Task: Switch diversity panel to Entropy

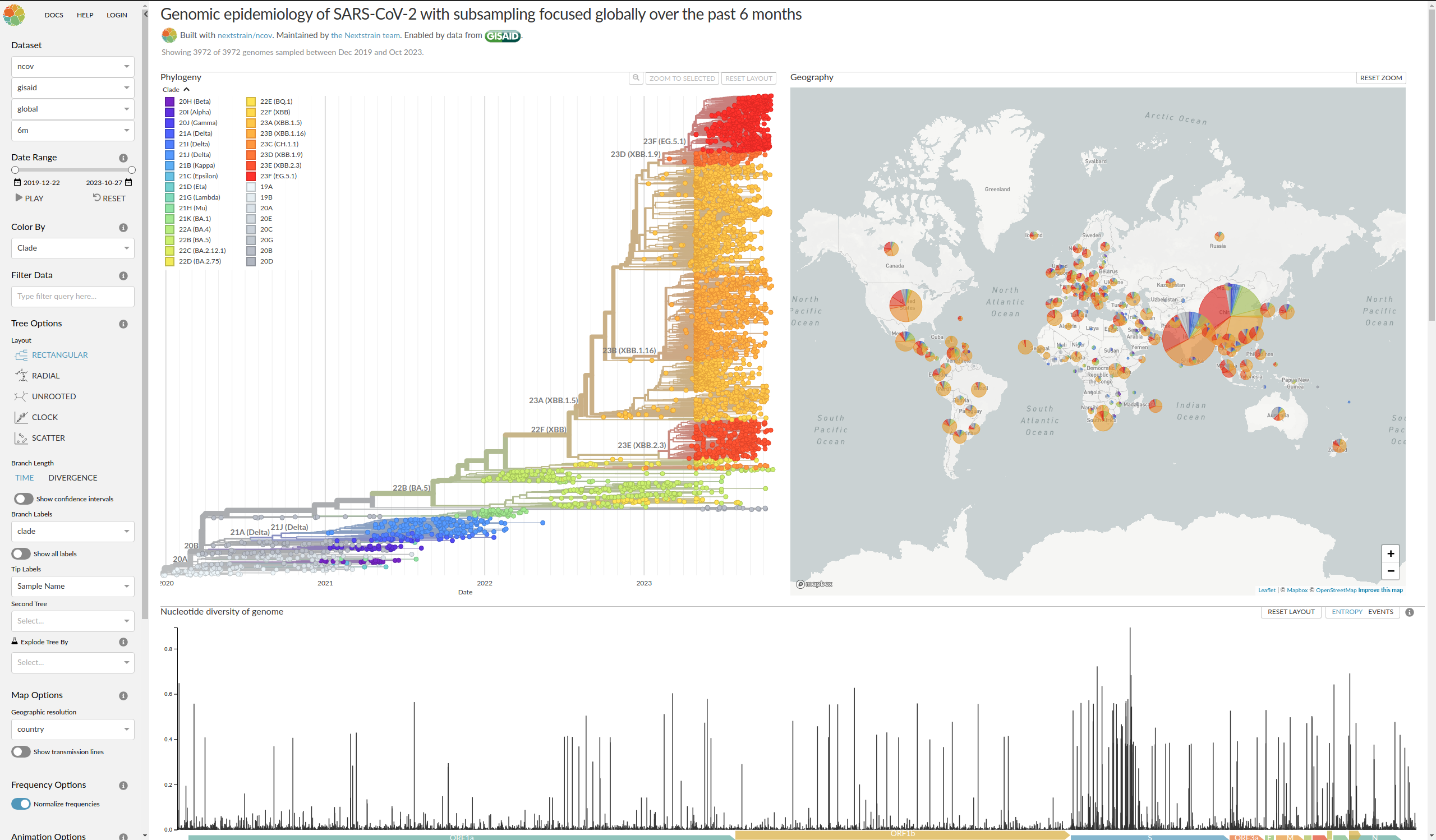Action: pyautogui.click(x=1347, y=612)
